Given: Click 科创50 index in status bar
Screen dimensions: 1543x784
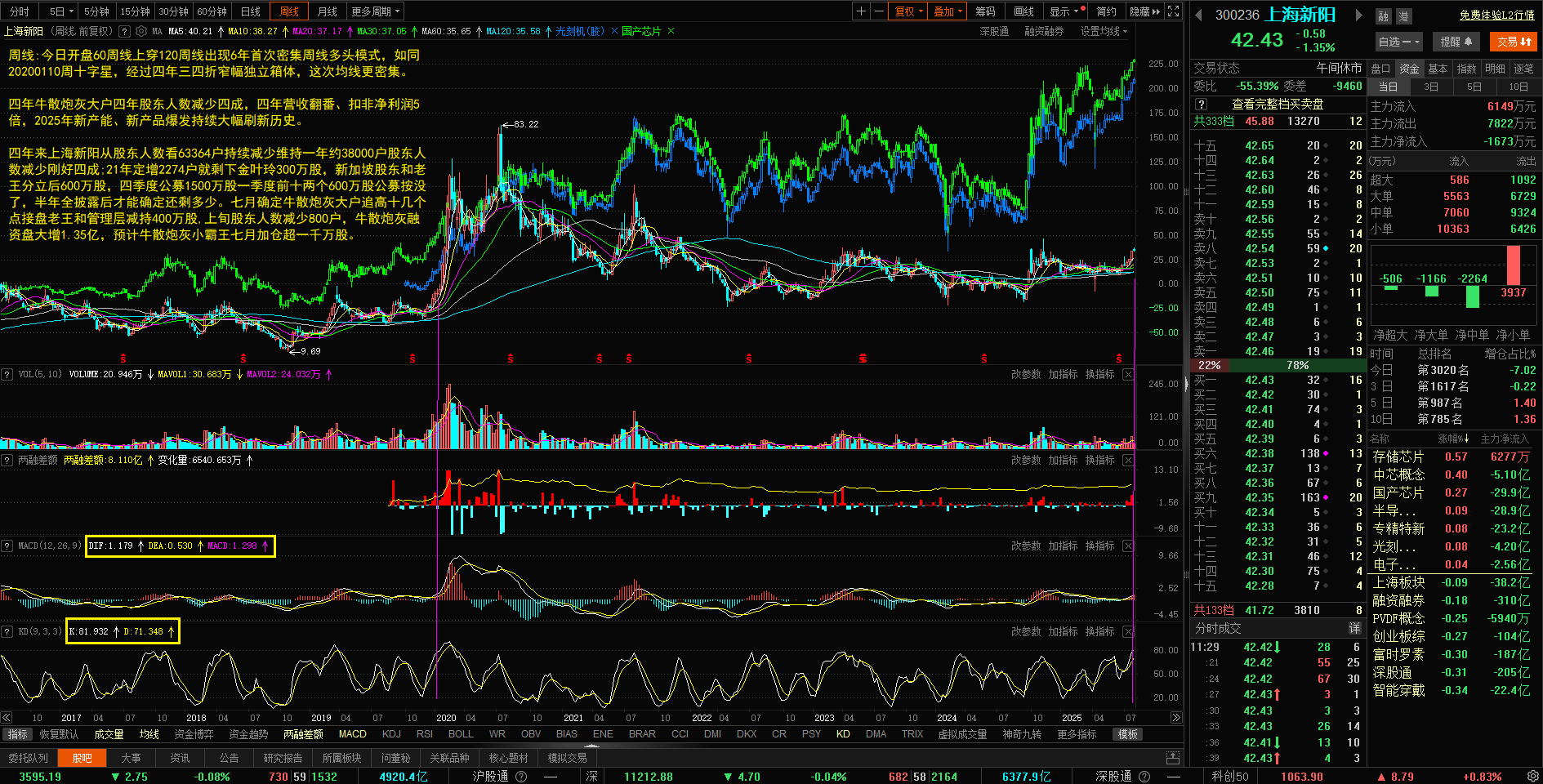Looking at the screenshot, I should tap(1230, 777).
